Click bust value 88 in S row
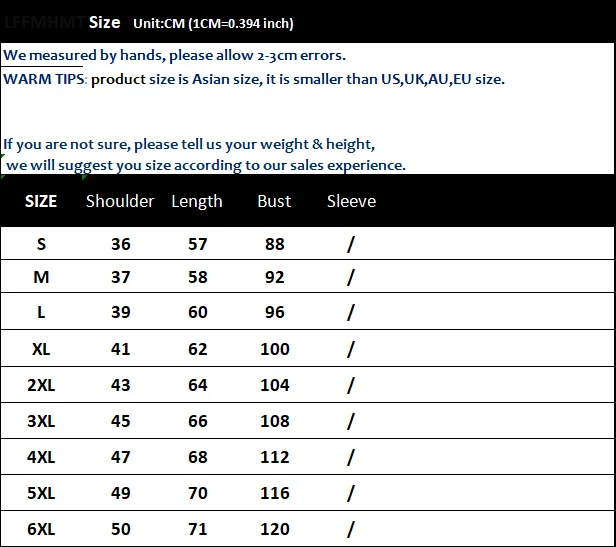Screen dimensions: 616x547 [275, 244]
